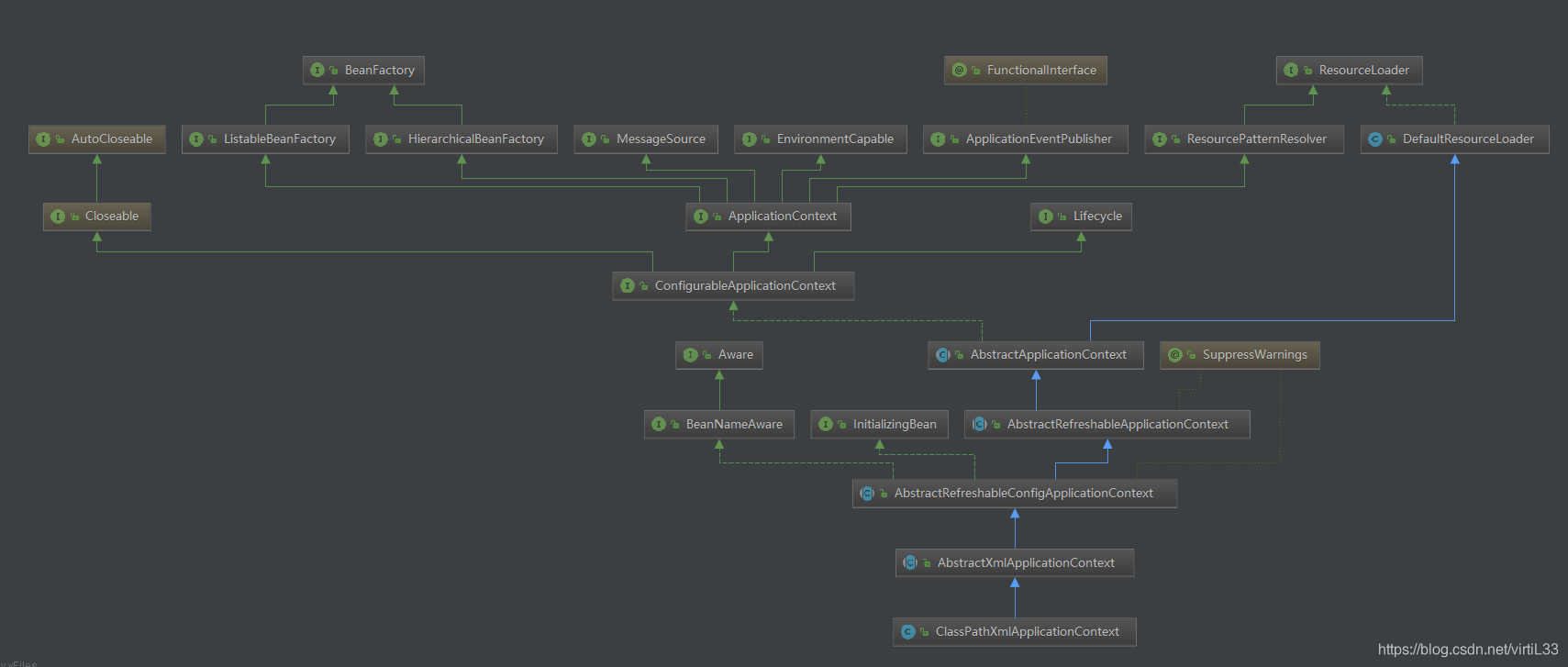Image resolution: width=1568 pixels, height=667 pixels.
Task: Click the MessageSource interface icon
Action: click(589, 139)
